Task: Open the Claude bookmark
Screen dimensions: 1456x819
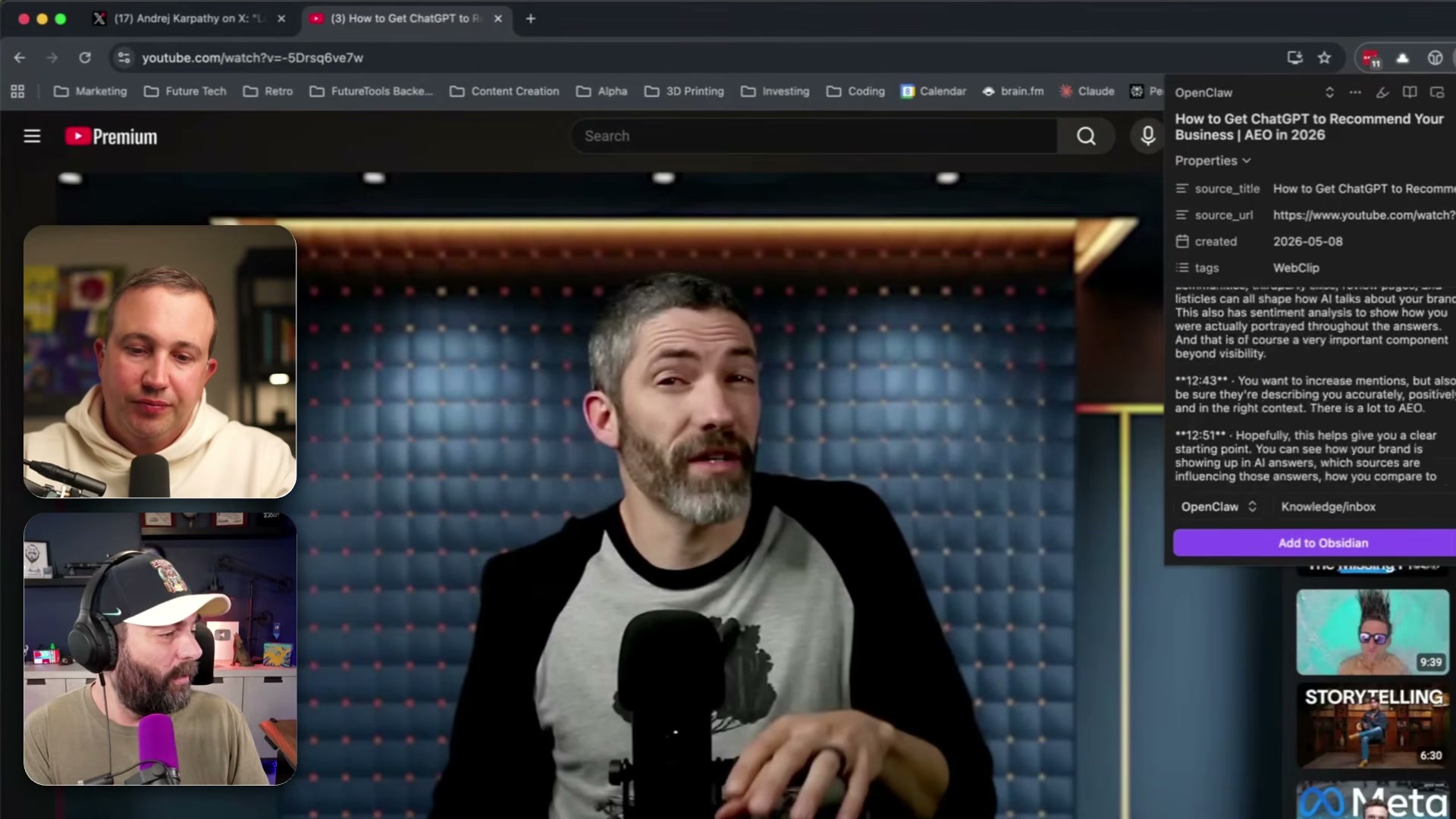Action: (x=1087, y=91)
